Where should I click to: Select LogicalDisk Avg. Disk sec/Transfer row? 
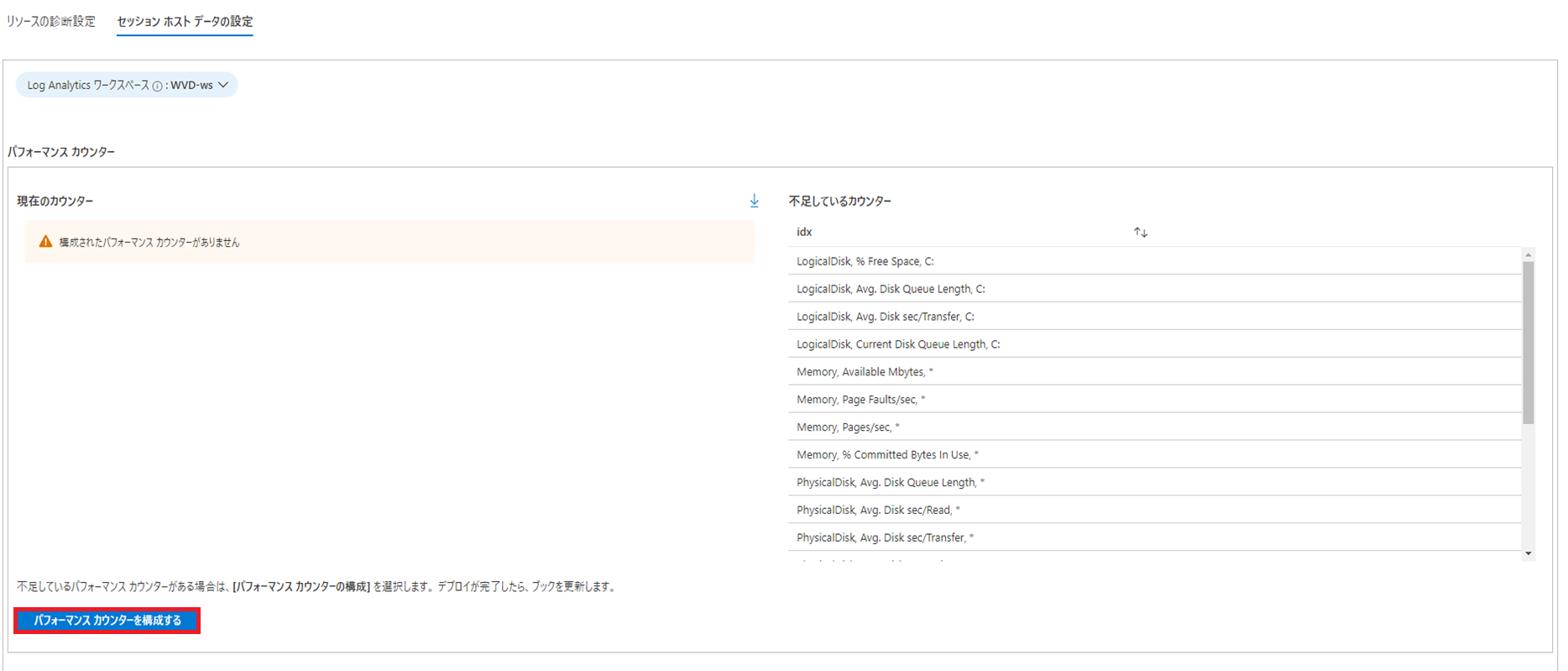[885, 317]
